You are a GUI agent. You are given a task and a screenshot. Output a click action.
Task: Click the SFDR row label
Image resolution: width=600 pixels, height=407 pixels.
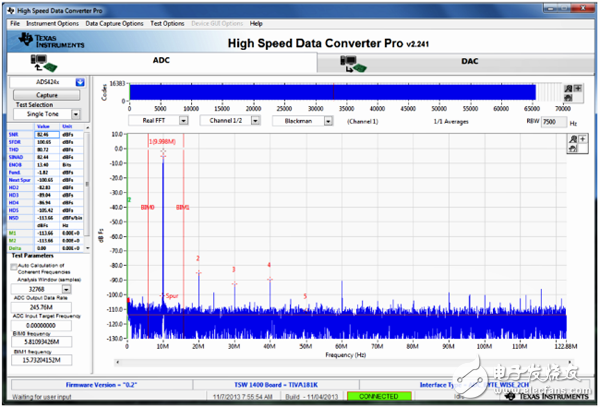click(x=15, y=142)
